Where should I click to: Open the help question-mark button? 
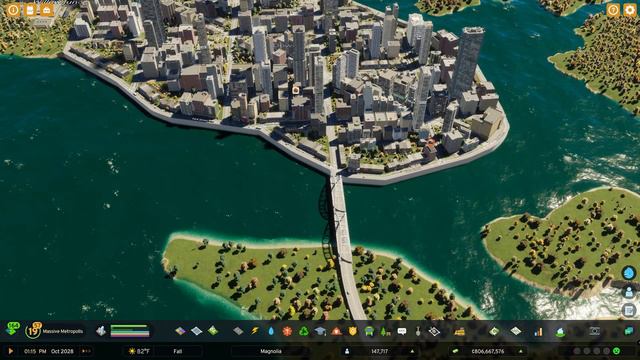(x=613, y=10)
